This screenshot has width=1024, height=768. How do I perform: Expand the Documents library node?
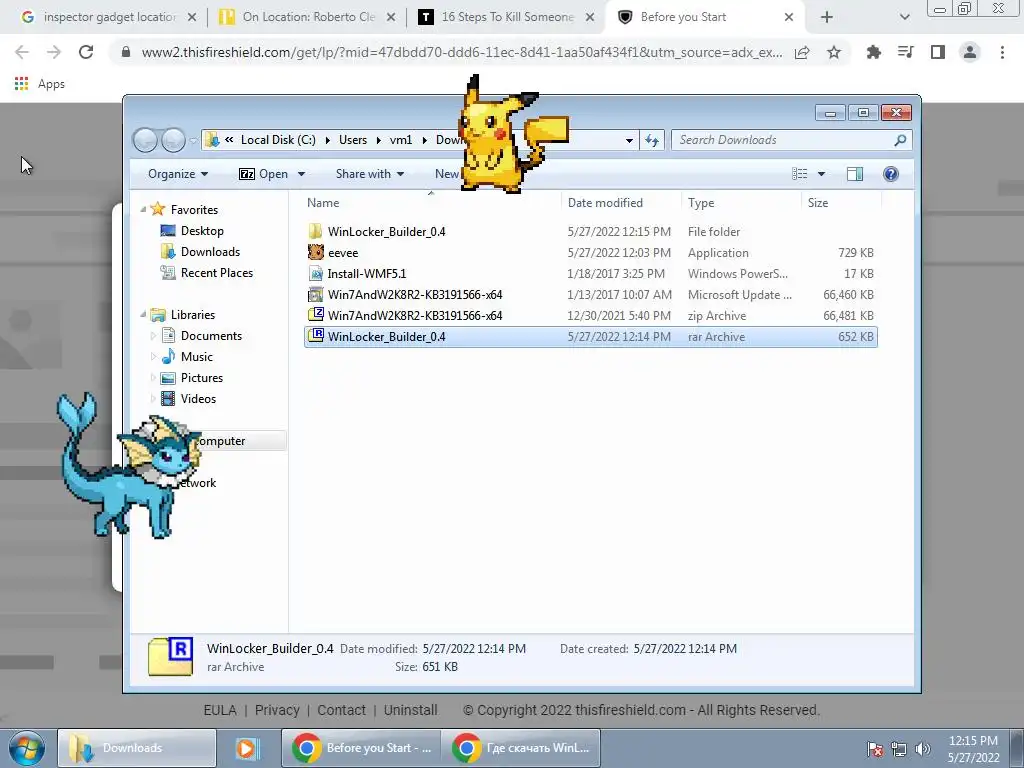click(x=153, y=336)
